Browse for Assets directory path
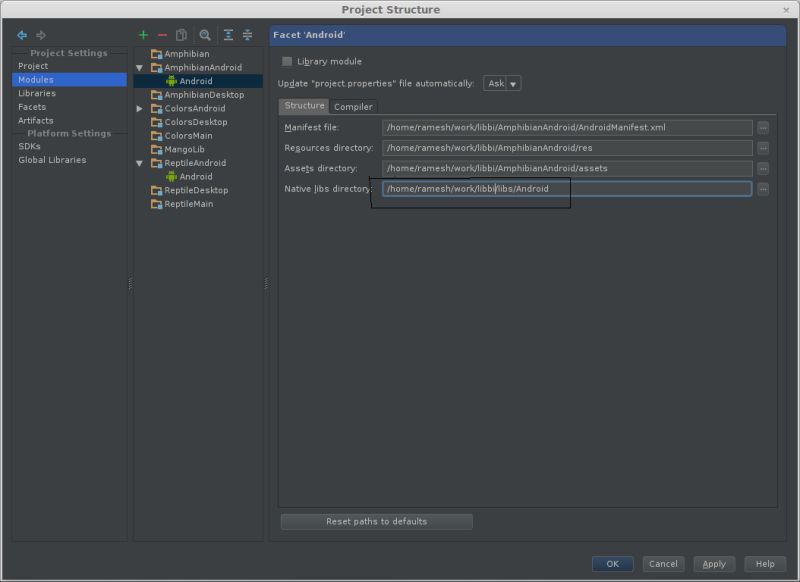800x582 pixels. point(763,168)
